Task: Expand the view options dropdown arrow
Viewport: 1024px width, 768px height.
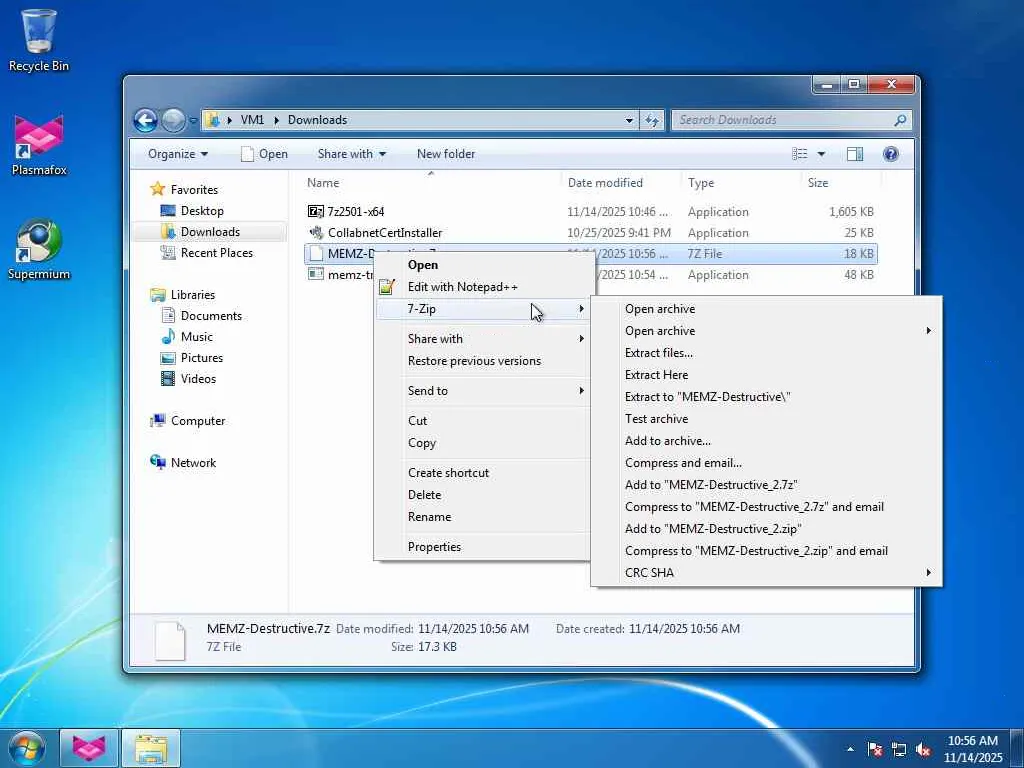Action: 821,154
